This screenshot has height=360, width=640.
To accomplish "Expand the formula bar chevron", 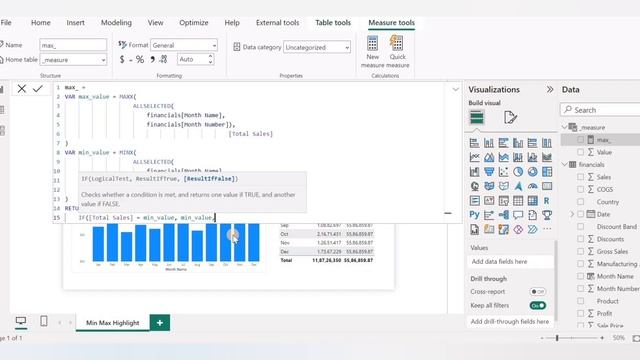I will click(456, 89).
